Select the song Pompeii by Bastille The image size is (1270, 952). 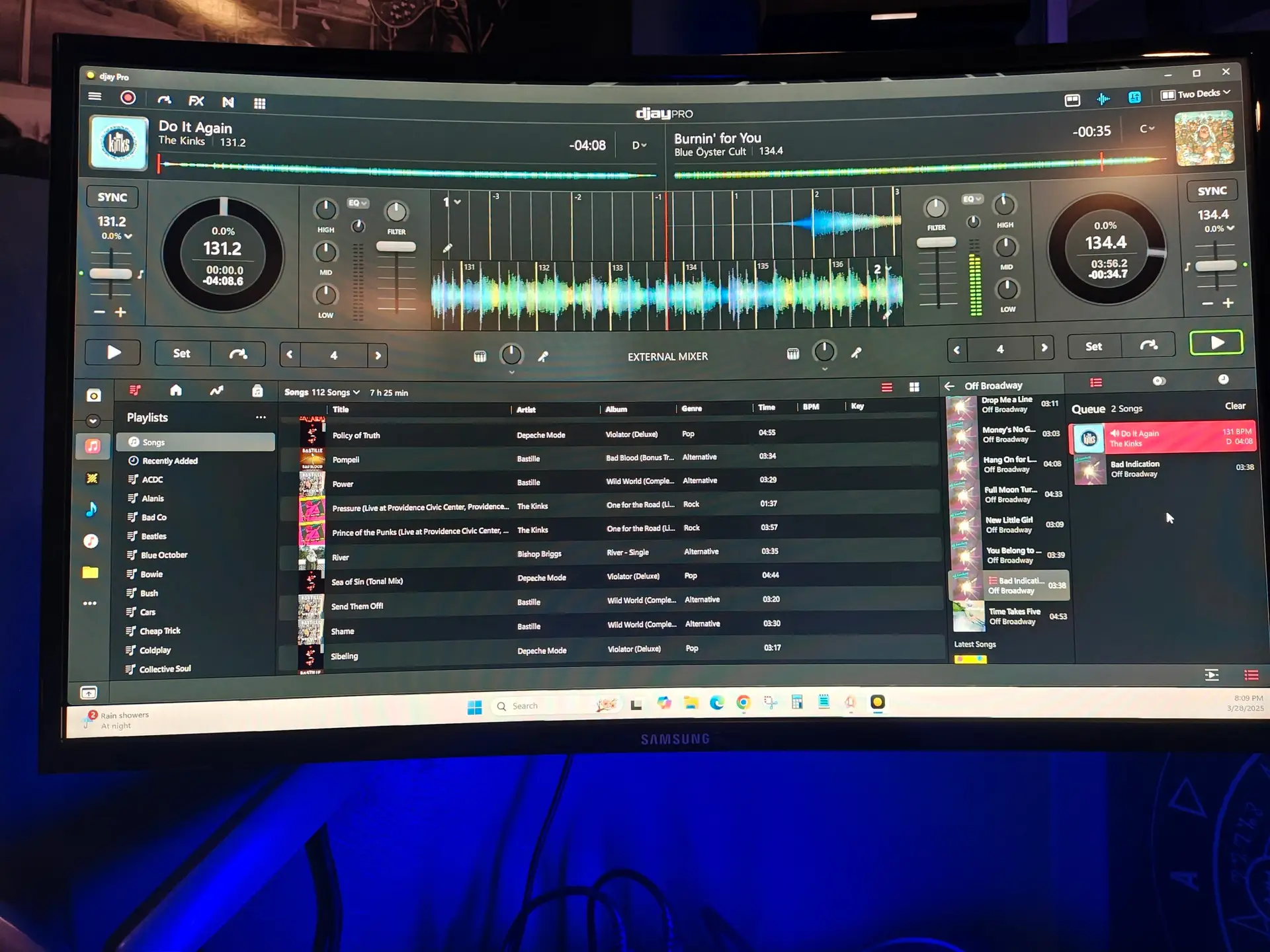[609, 458]
